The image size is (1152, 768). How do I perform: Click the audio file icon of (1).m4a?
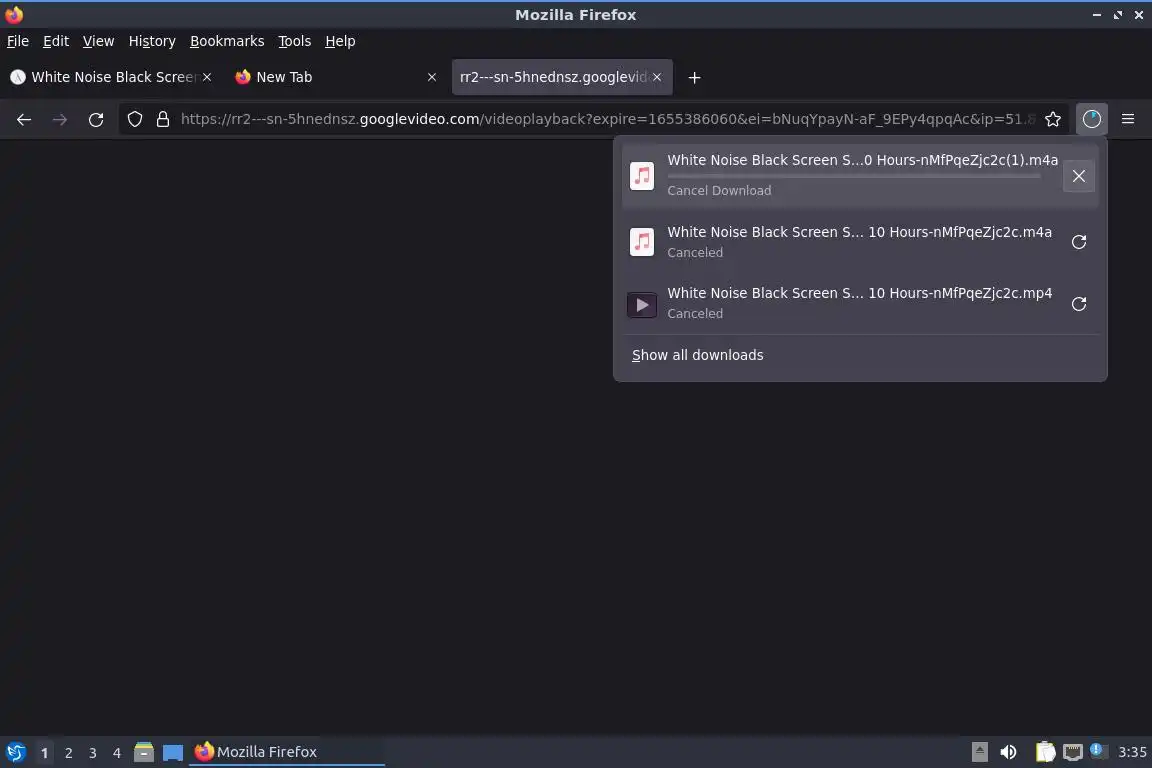pyautogui.click(x=642, y=176)
